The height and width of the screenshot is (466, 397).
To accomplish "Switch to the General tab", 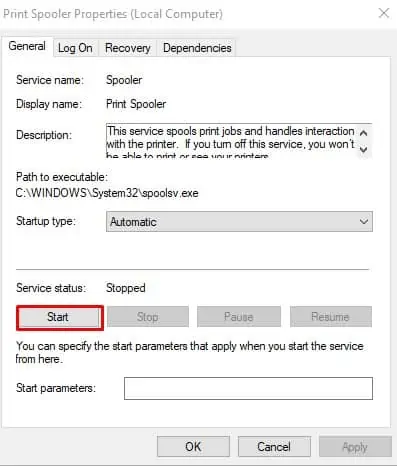I will coord(27,46).
